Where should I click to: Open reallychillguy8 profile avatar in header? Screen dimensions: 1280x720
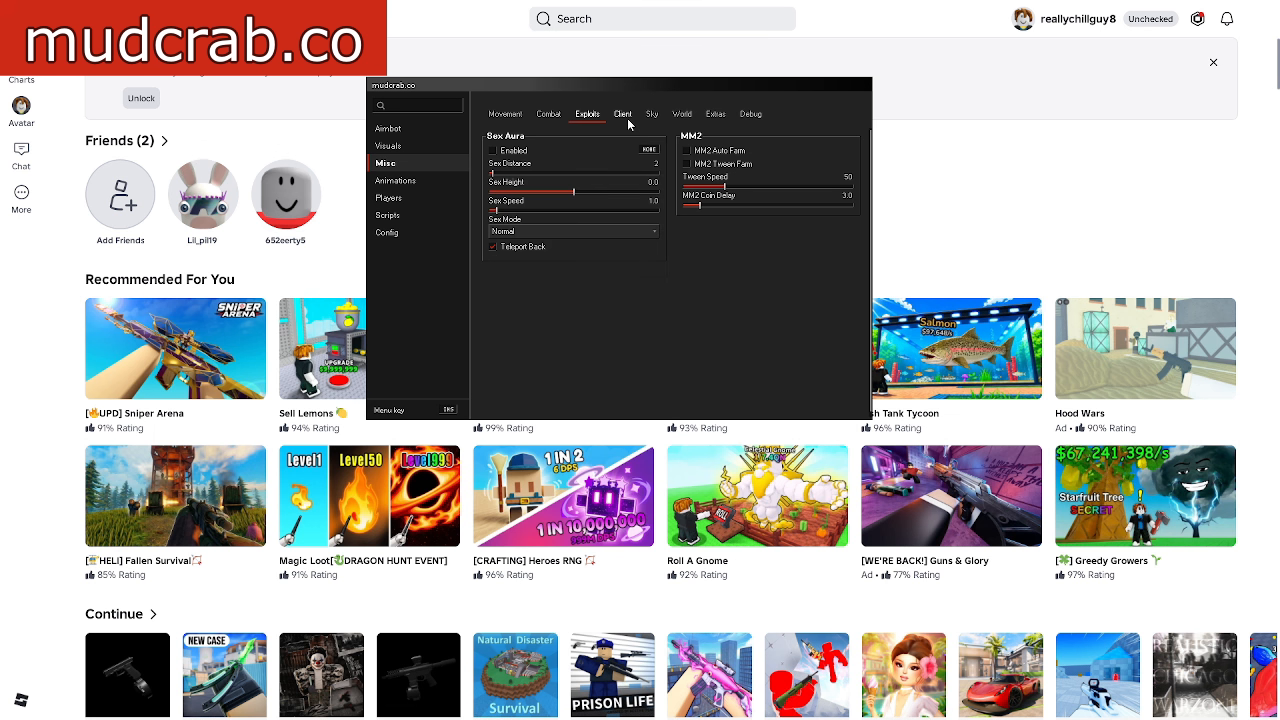1023,19
